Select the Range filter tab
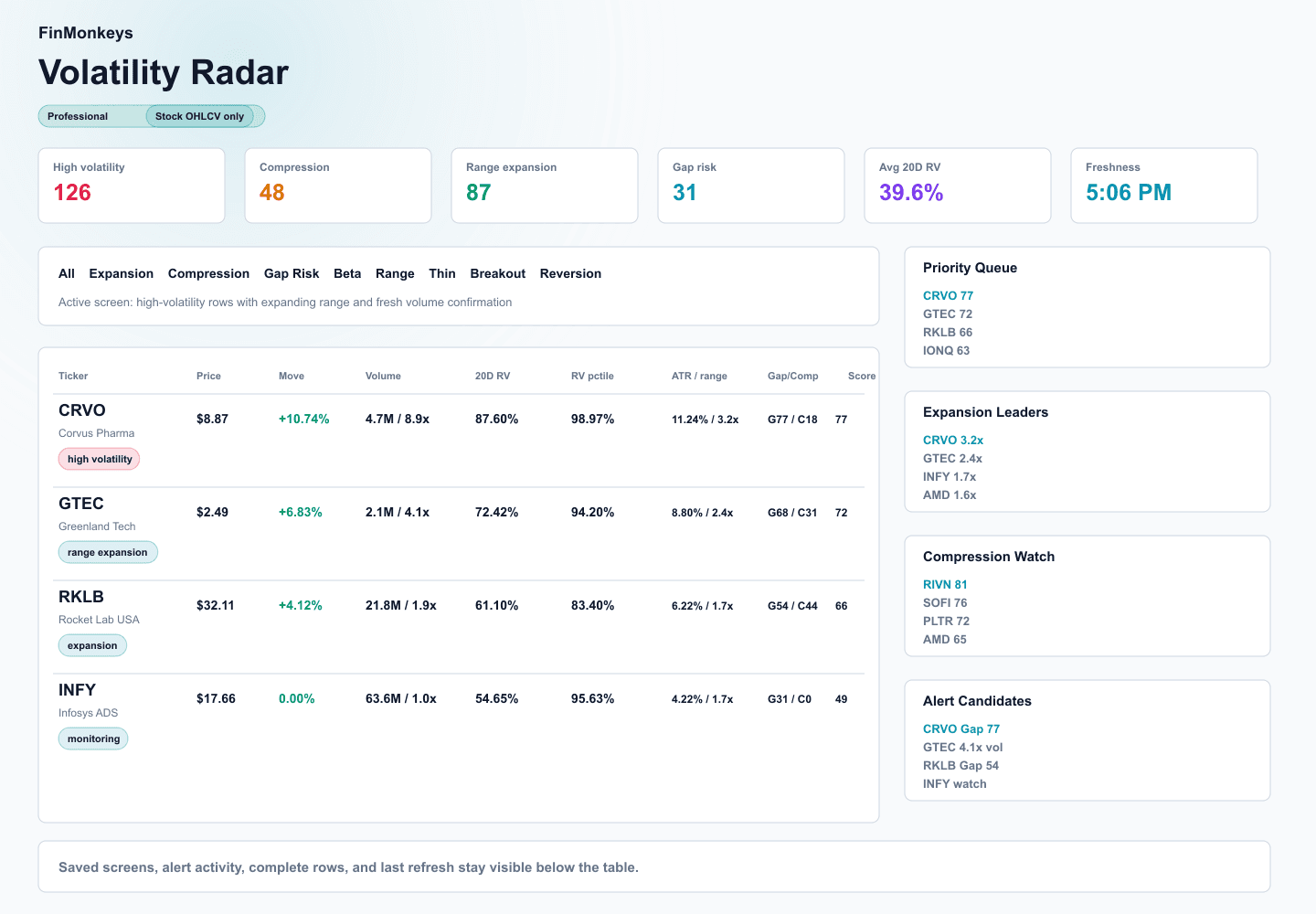The width and height of the screenshot is (1316, 914). [x=395, y=273]
